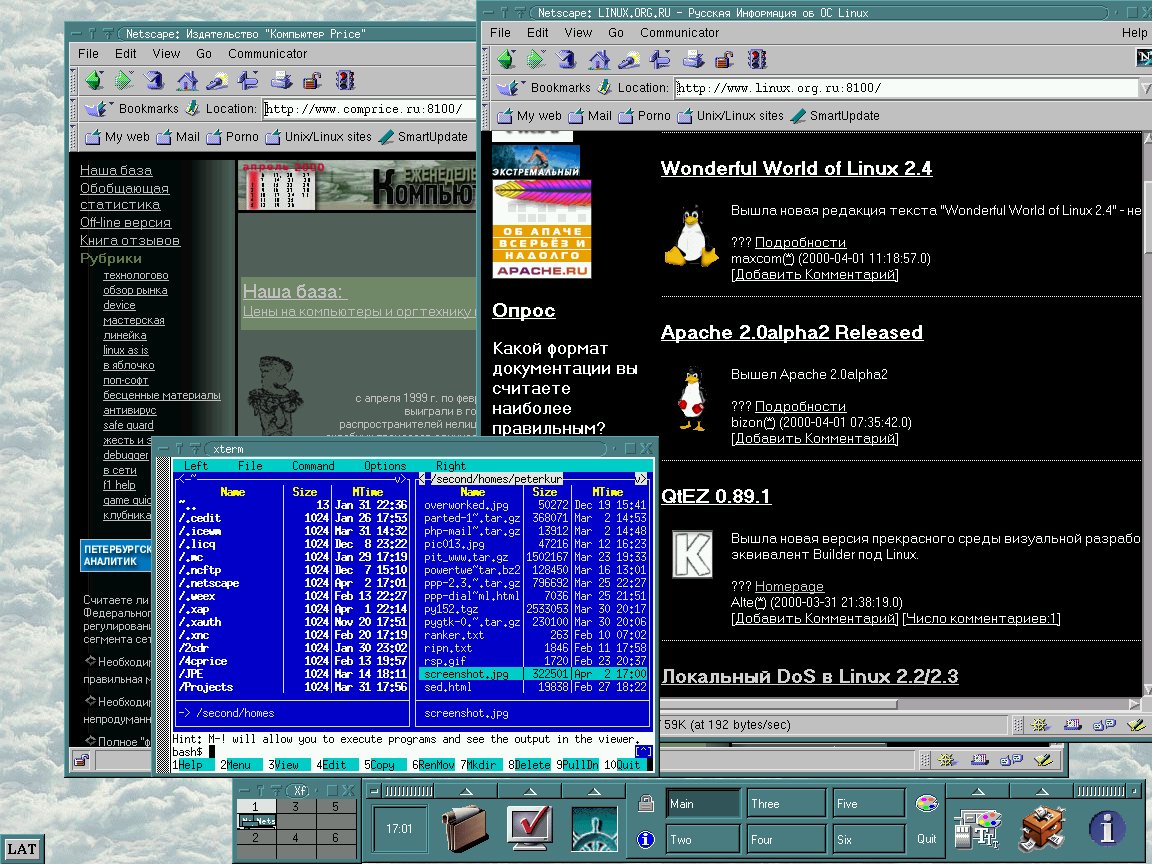Select screenshot.jpg in Midnight Commander right panel
The image size is (1152, 864).
click(x=535, y=674)
